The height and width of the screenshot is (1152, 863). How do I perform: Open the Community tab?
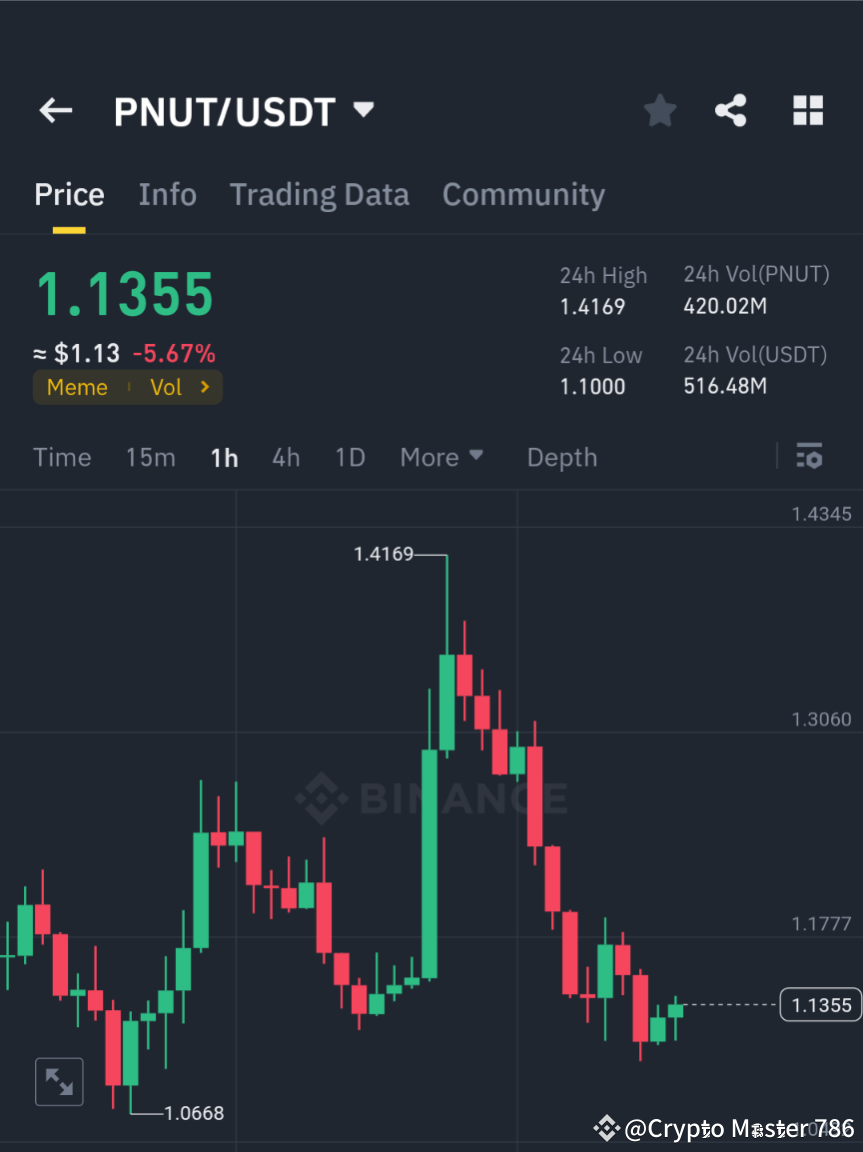pyautogui.click(x=523, y=194)
